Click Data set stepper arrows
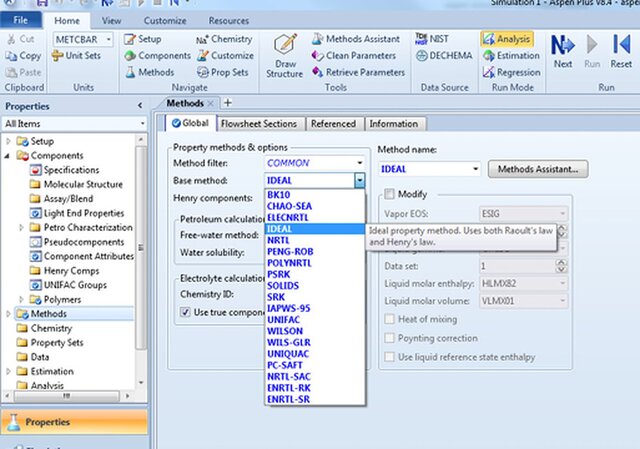The image size is (640, 449). coord(561,266)
